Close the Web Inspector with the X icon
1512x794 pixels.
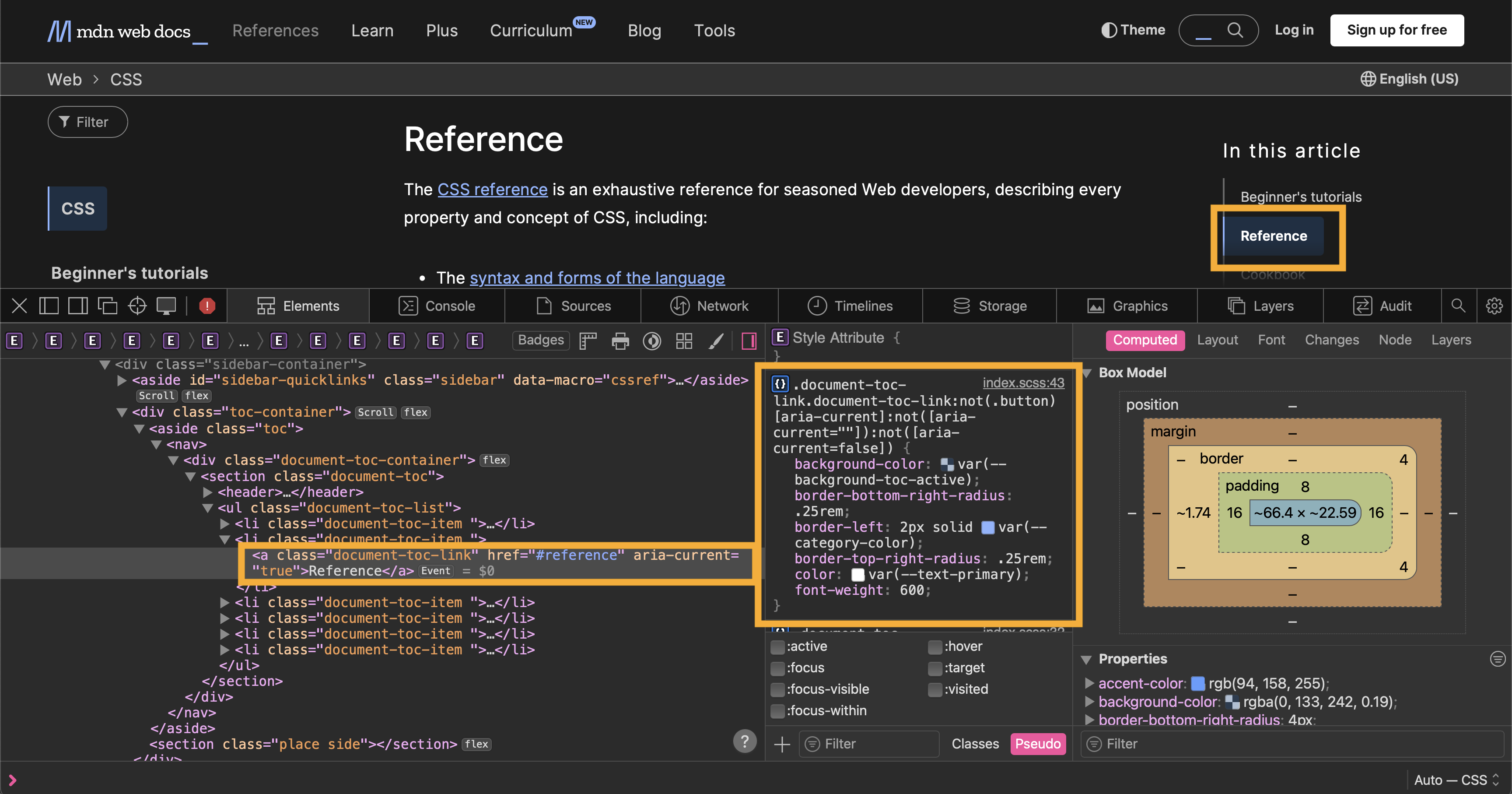tap(19, 306)
